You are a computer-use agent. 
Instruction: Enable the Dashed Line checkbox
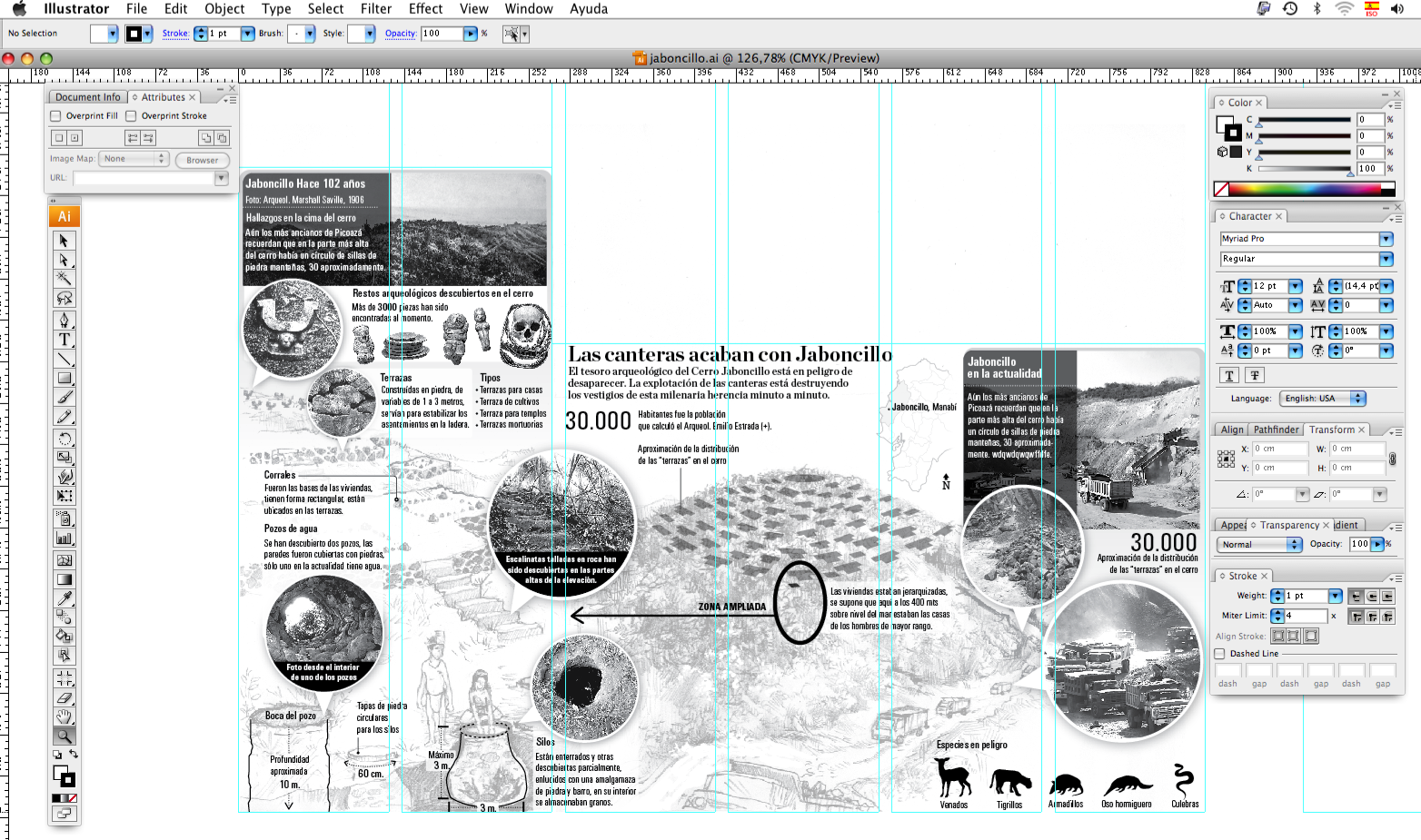pos(1220,653)
